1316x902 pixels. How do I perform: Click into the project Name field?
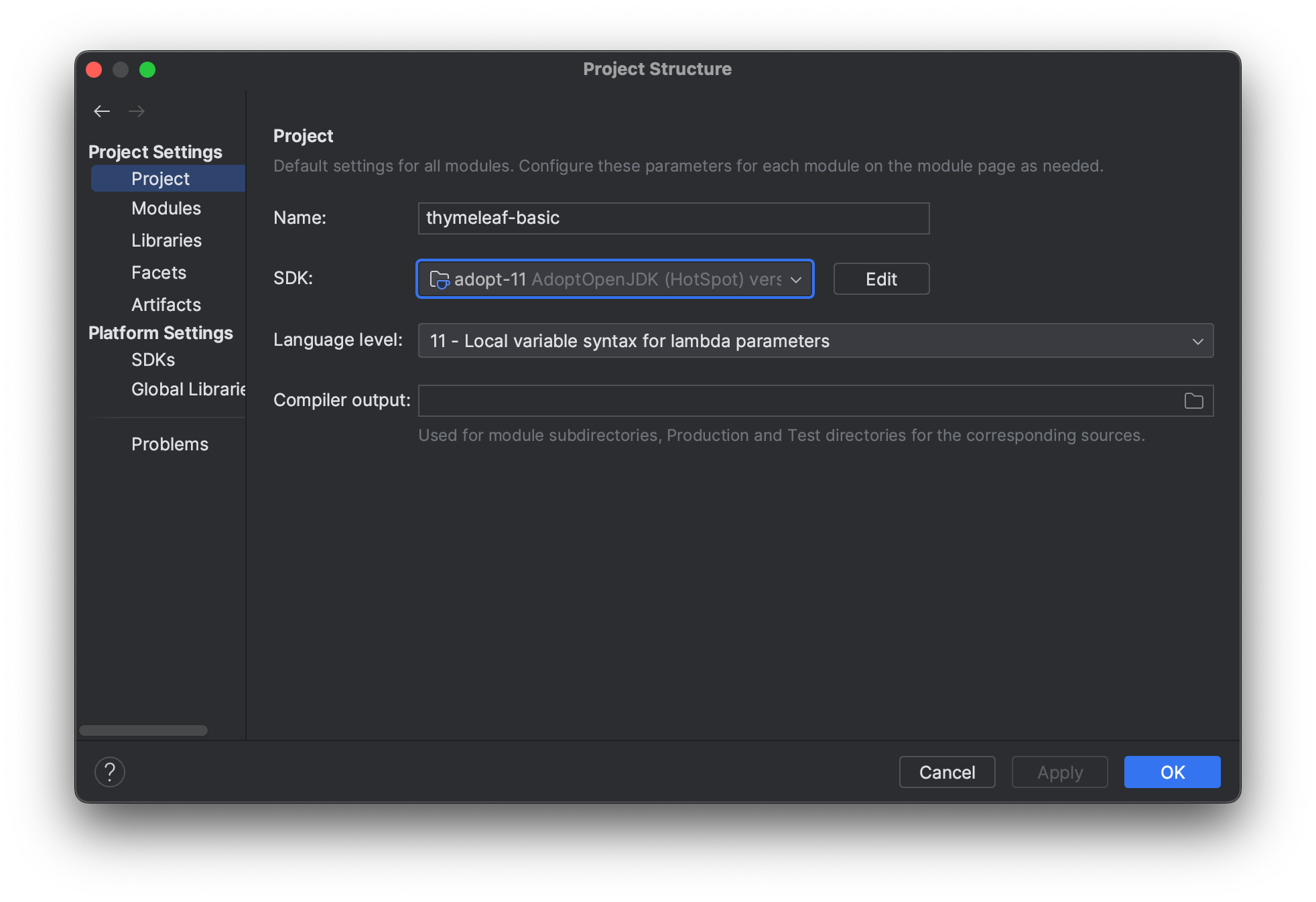point(673,218)
